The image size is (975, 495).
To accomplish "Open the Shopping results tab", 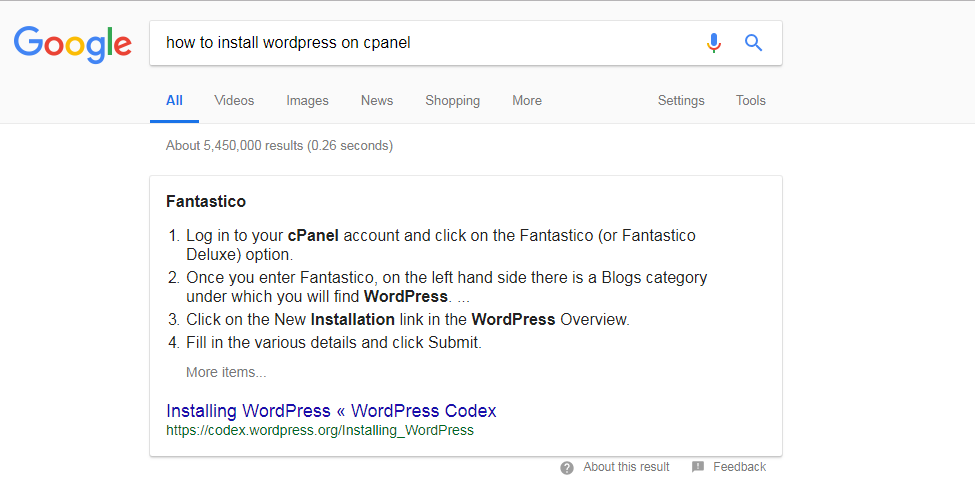I will [452, 100].
